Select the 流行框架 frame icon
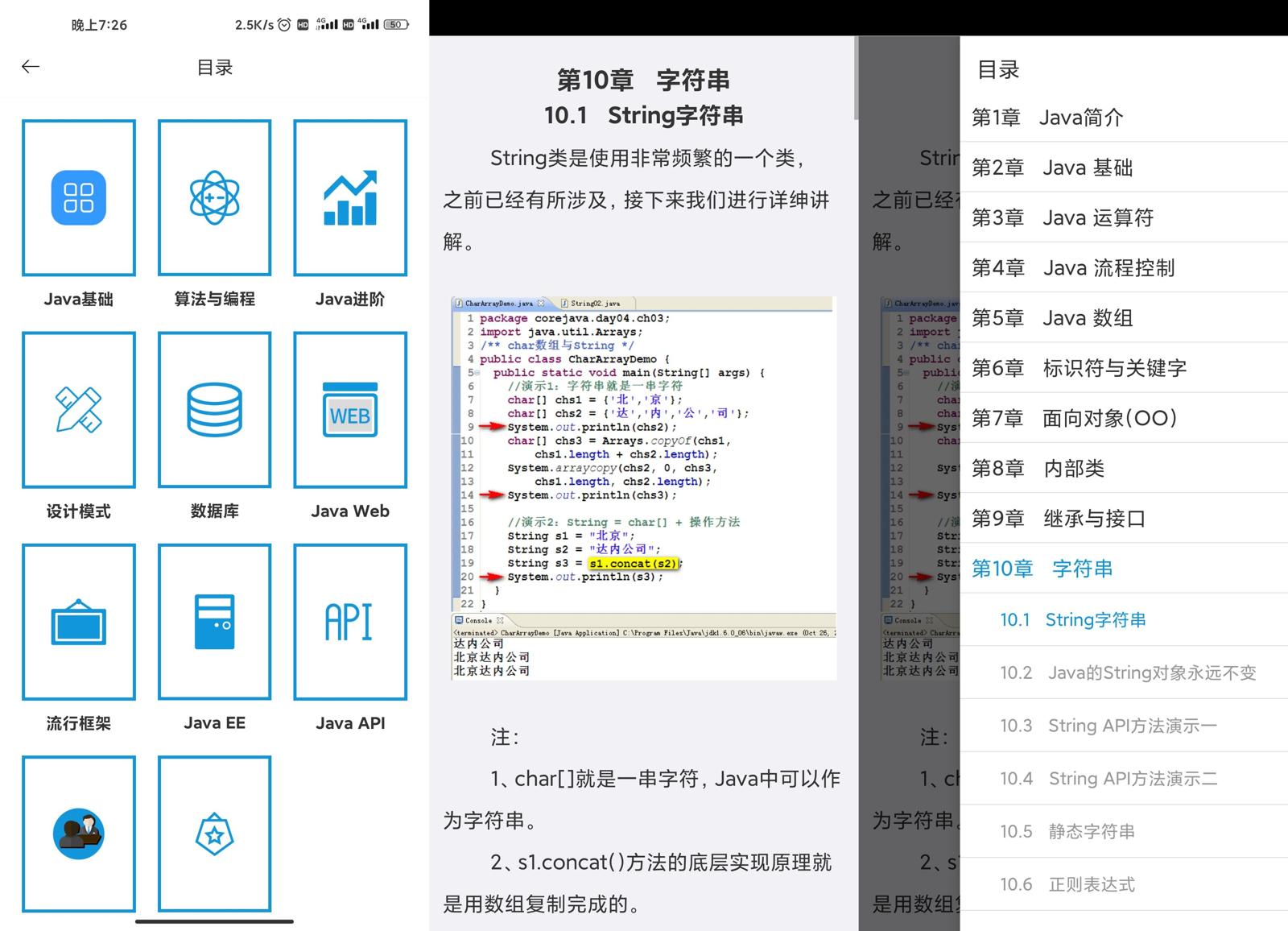The height and width of the screenshot is (931, 1288). [79, 622]
